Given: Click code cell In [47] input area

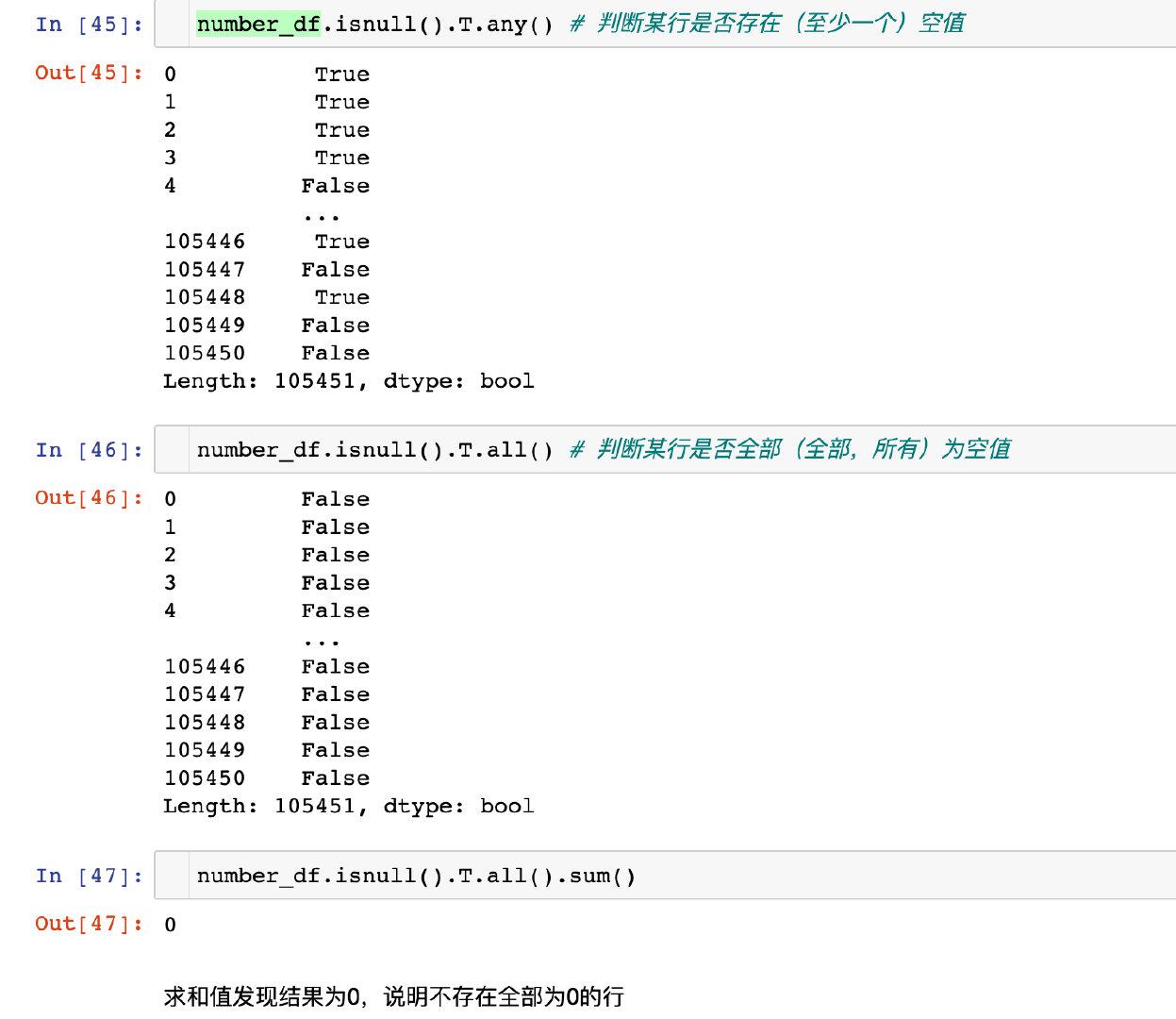Looking at the screenshot, I should coord(665,876).
